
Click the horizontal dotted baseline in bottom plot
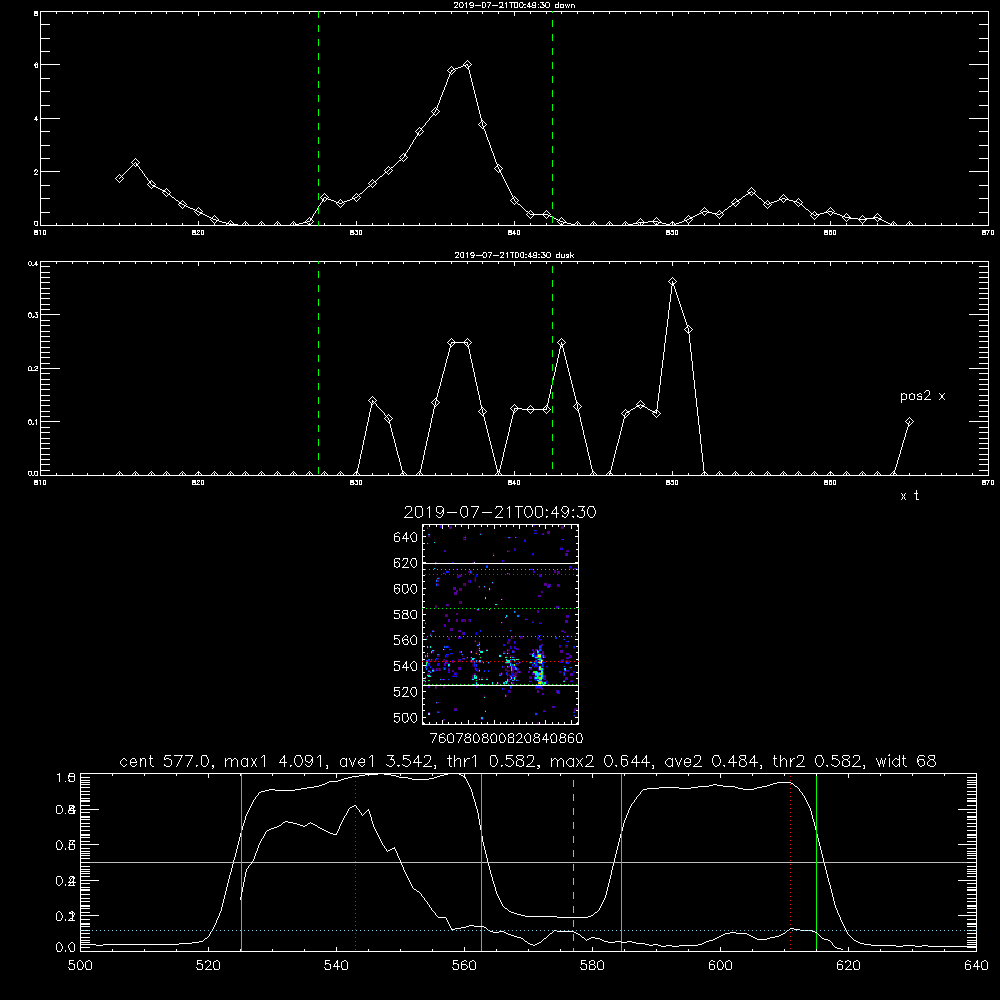point(528,930)
